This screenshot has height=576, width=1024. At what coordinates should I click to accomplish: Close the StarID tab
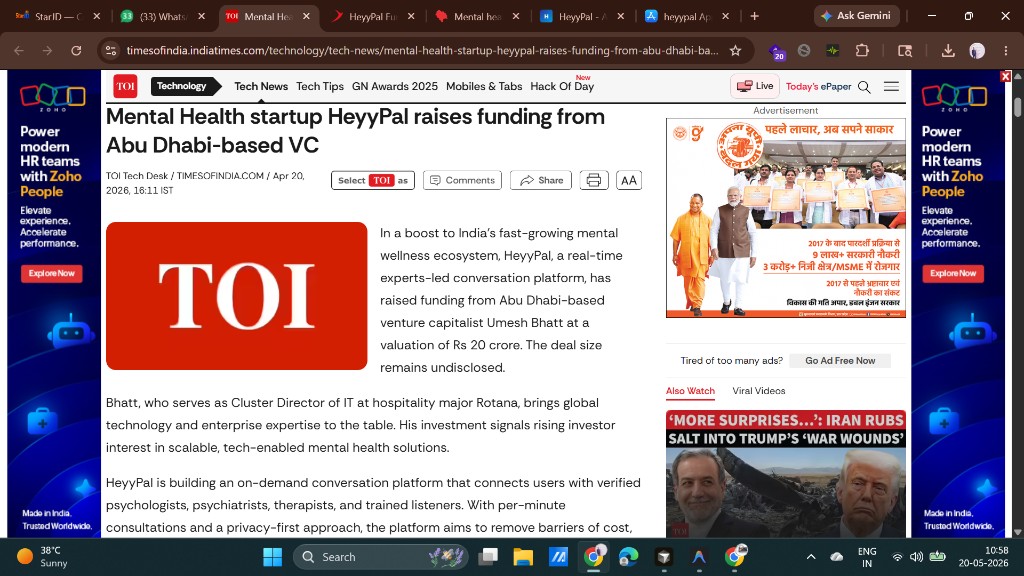[x=97, y=16]
